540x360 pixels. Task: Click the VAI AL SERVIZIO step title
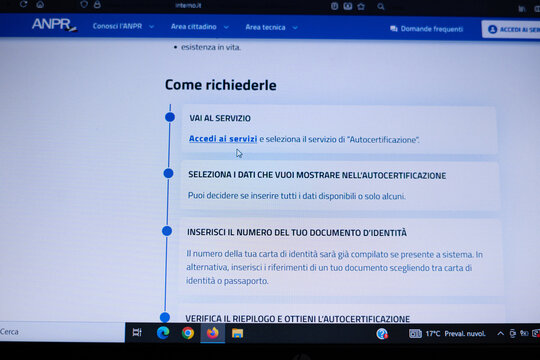coord(220,118)
